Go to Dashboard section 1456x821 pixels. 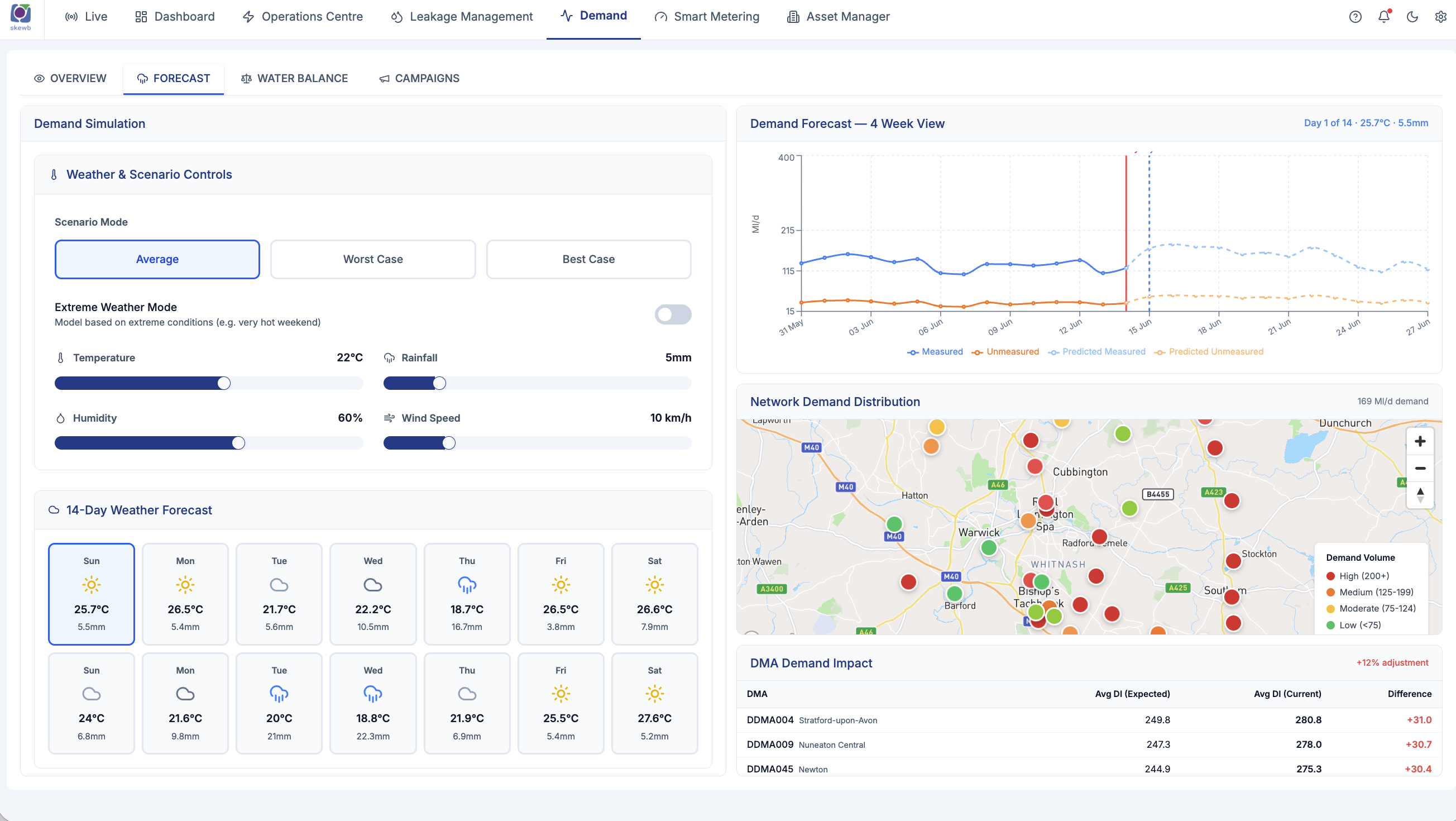click(175, 17)
